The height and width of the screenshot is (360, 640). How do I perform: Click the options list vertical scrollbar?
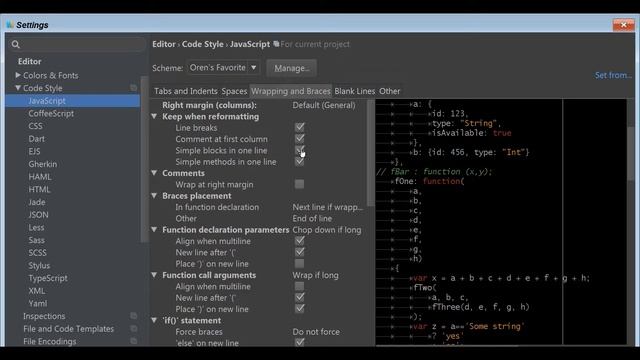click(x=371, y=153)
